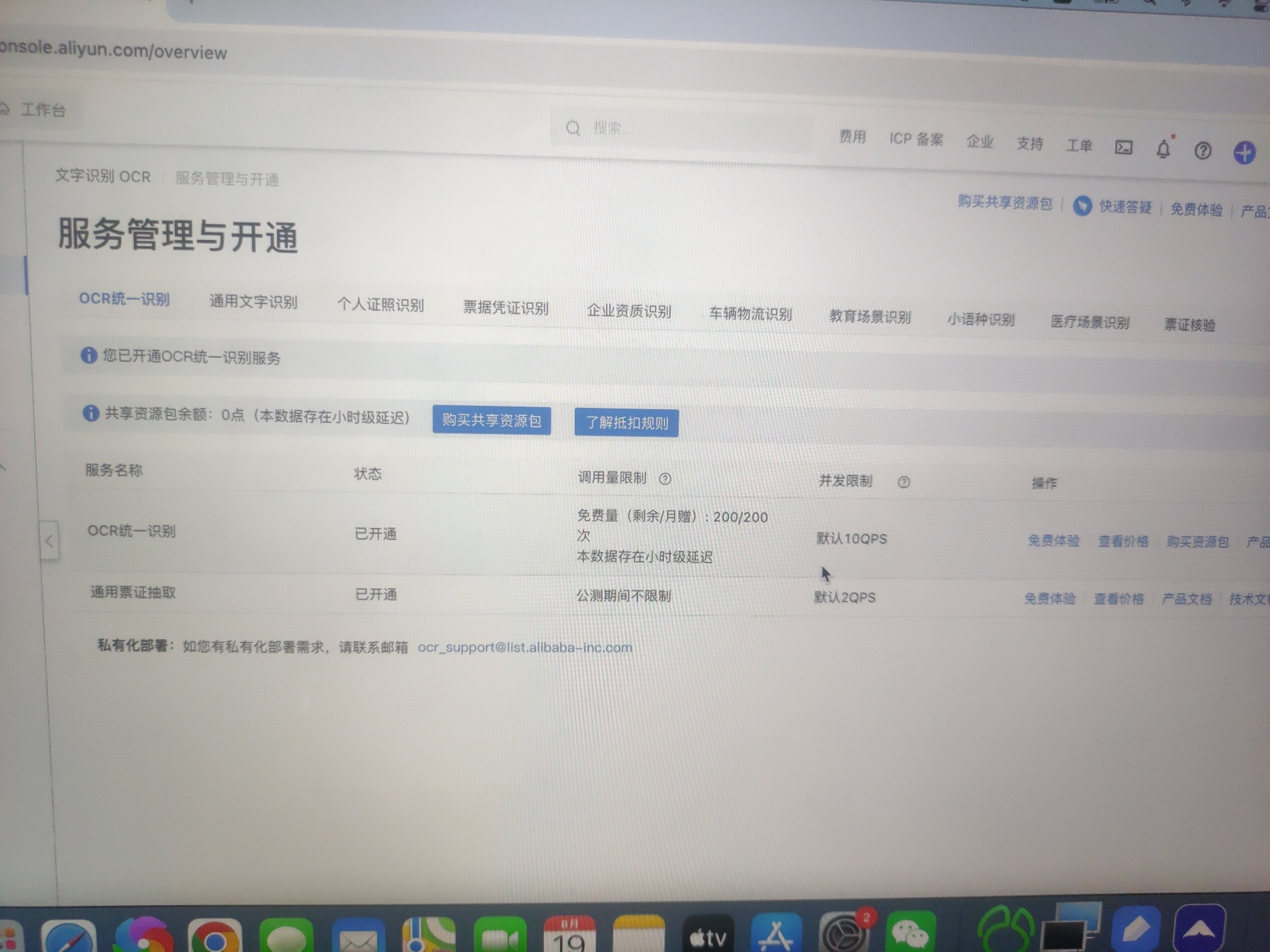
Task: Focus the 搜索 search field
Action: coord(681,130)
